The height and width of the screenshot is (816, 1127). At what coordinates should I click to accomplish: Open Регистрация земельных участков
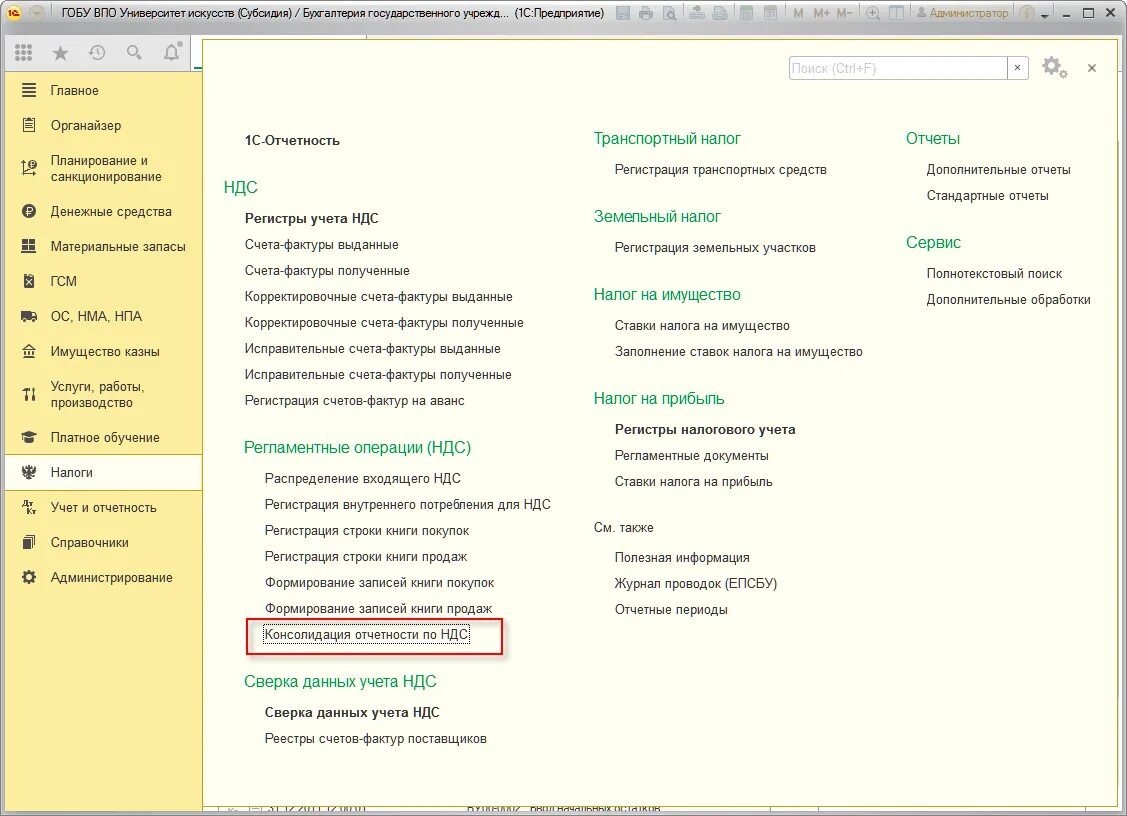pos(715,247)
